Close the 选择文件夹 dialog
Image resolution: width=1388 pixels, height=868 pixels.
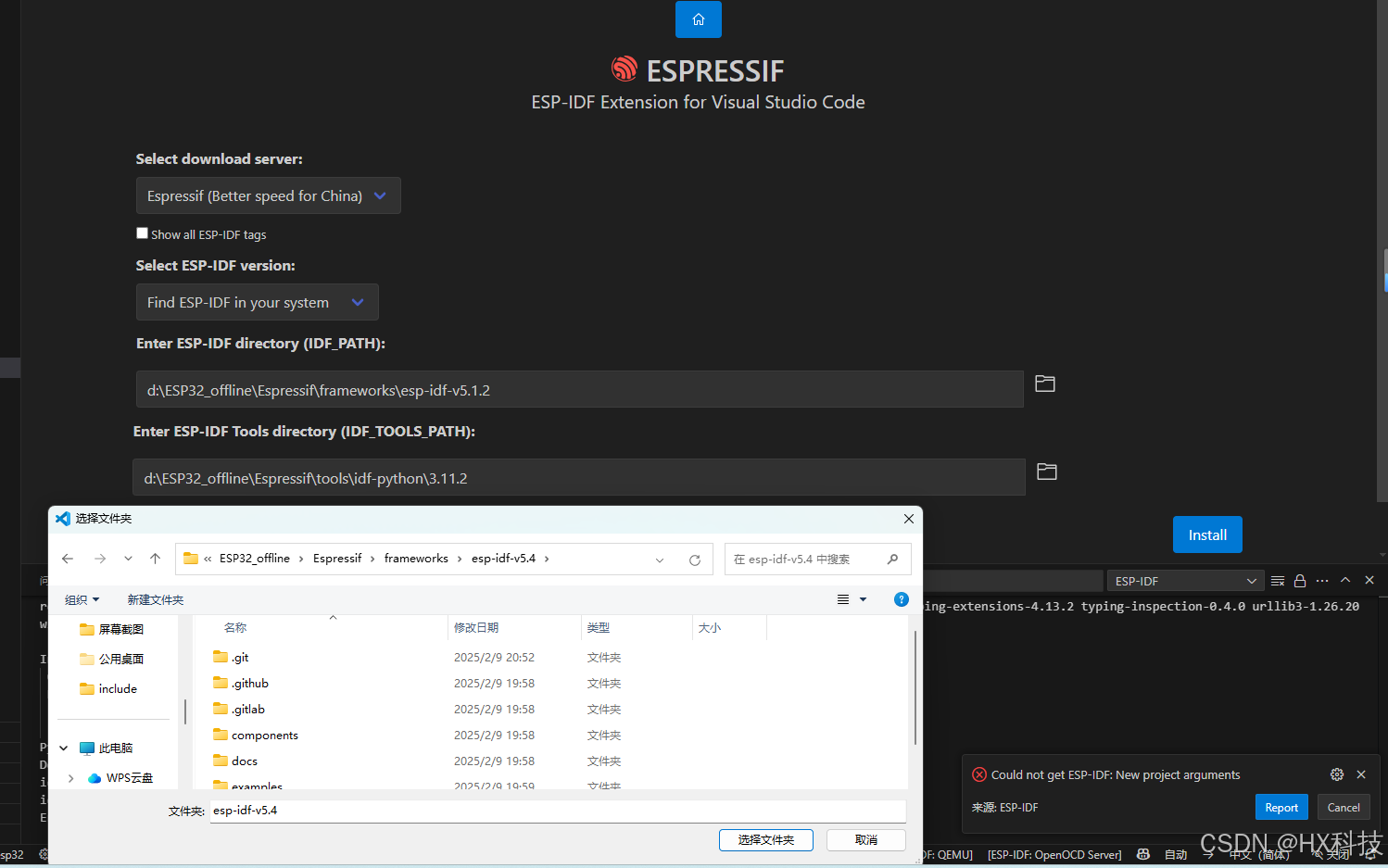tap(909, 519)
